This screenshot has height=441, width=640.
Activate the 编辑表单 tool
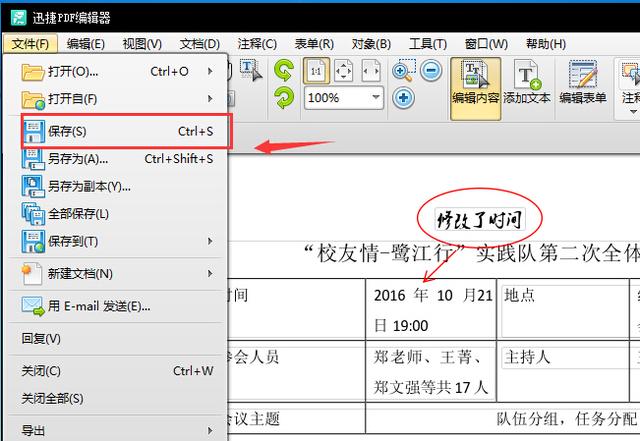click(583, 84)
